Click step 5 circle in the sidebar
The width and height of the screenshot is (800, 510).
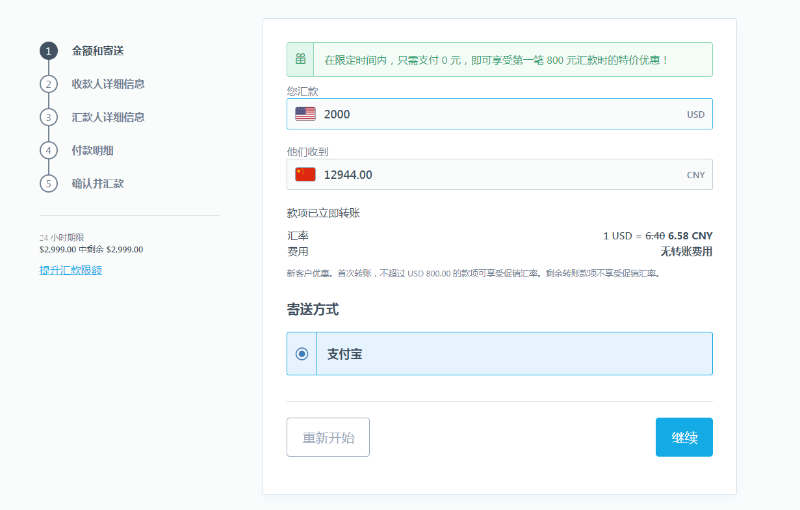coord(48,184)
